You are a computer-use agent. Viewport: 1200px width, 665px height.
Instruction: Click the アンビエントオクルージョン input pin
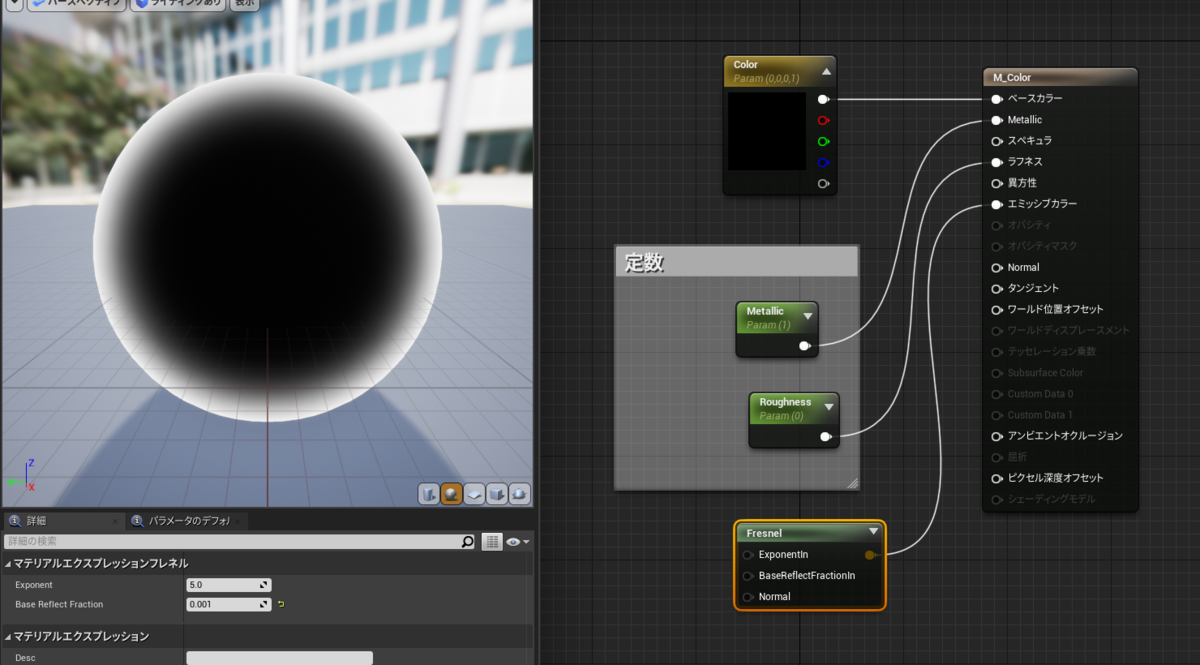point(997,436)
